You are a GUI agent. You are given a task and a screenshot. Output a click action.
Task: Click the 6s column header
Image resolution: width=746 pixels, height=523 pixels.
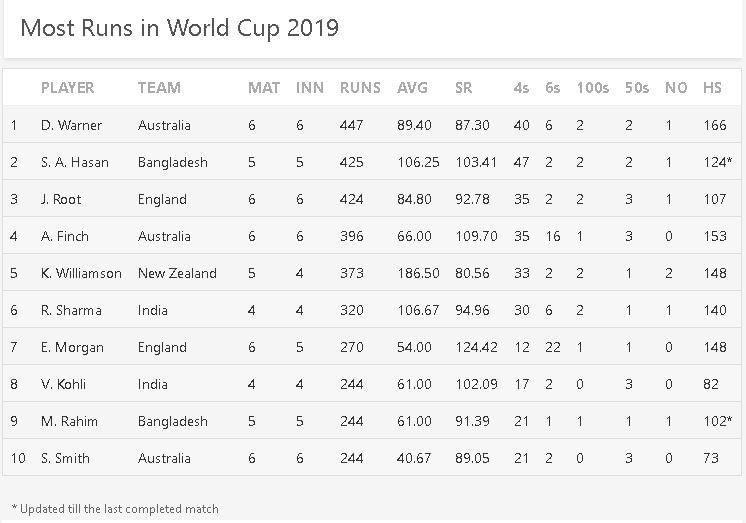(552, 88)
